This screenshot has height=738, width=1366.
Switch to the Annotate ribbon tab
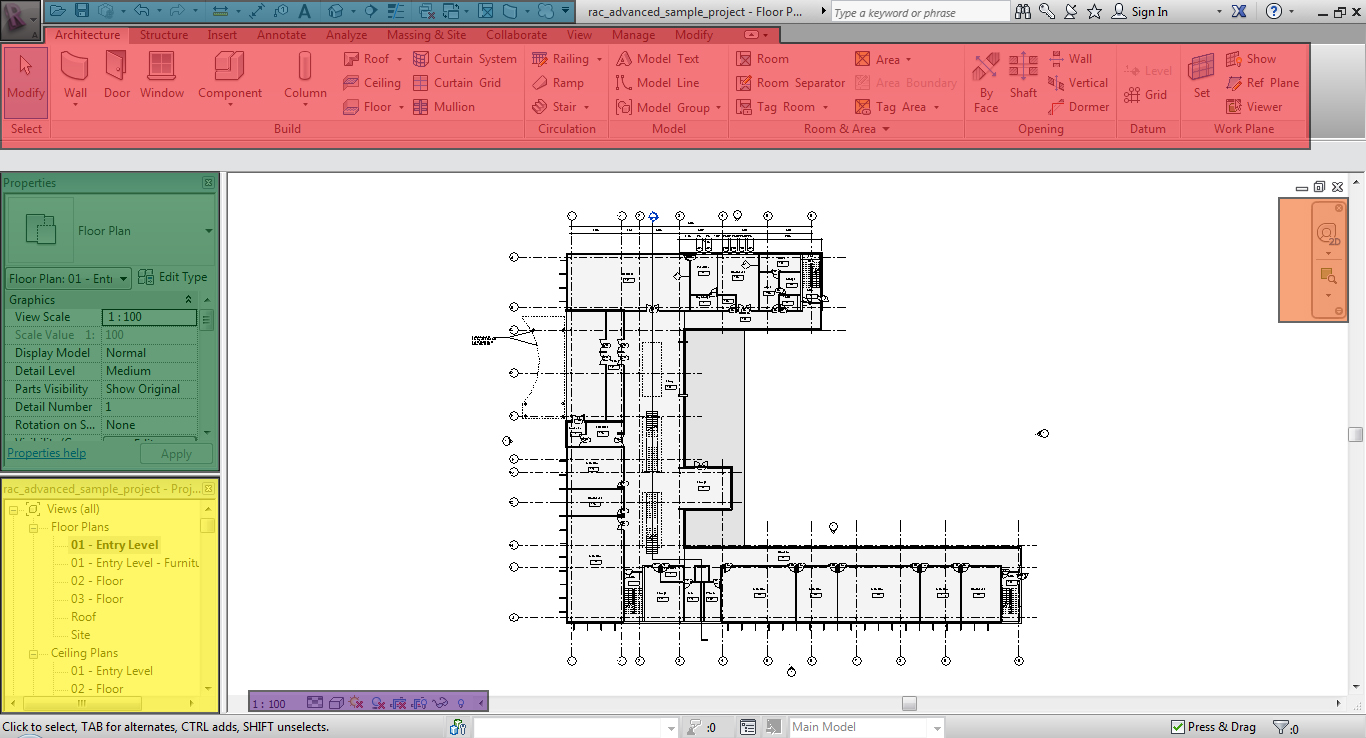point(281,34)
